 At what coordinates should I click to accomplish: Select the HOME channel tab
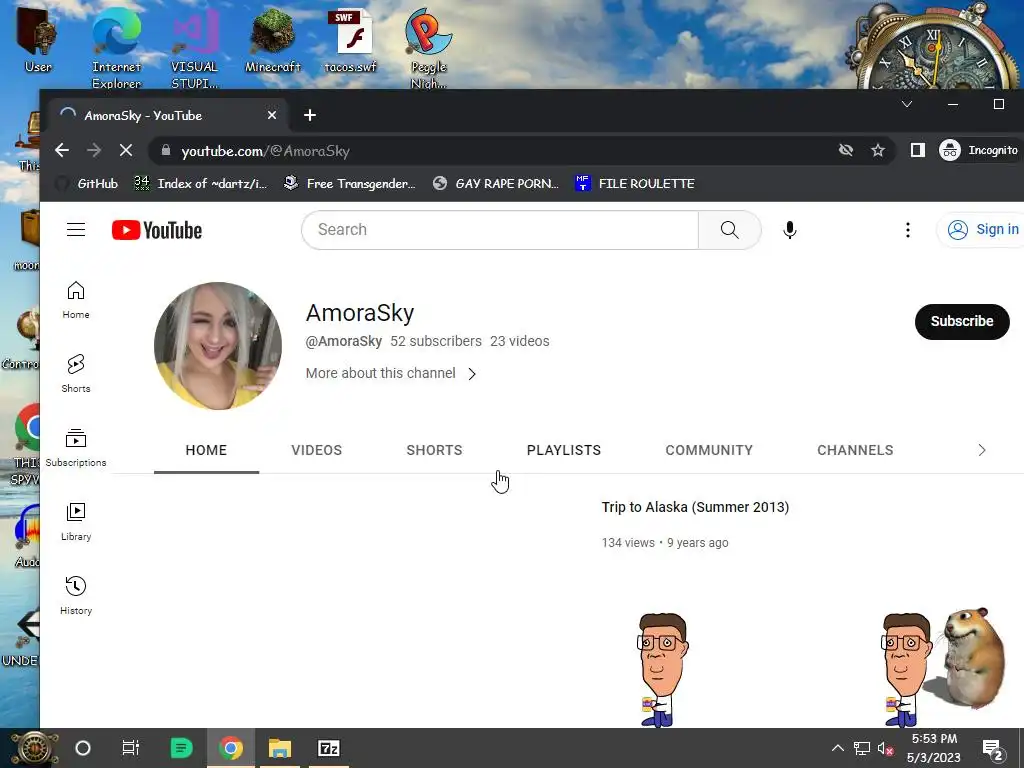tap(206, 450)
